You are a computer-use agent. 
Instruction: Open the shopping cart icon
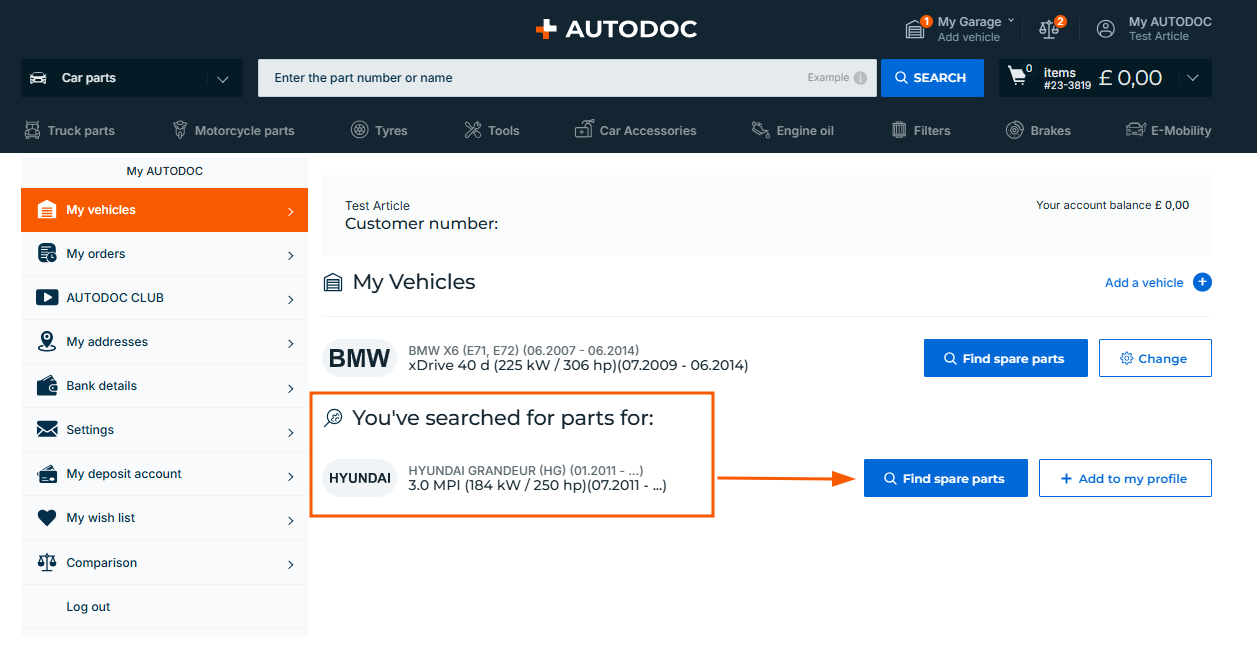(x=1018, y=77)
